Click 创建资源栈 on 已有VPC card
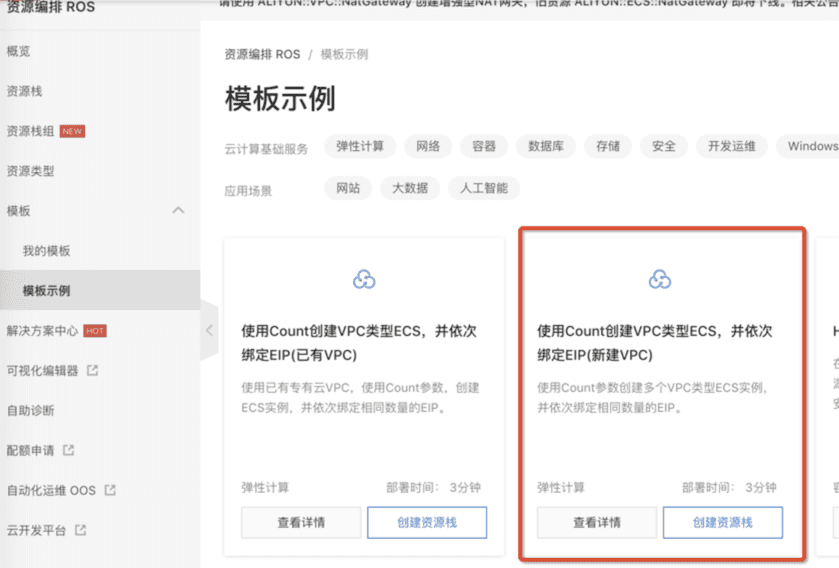 click(427, 523)
